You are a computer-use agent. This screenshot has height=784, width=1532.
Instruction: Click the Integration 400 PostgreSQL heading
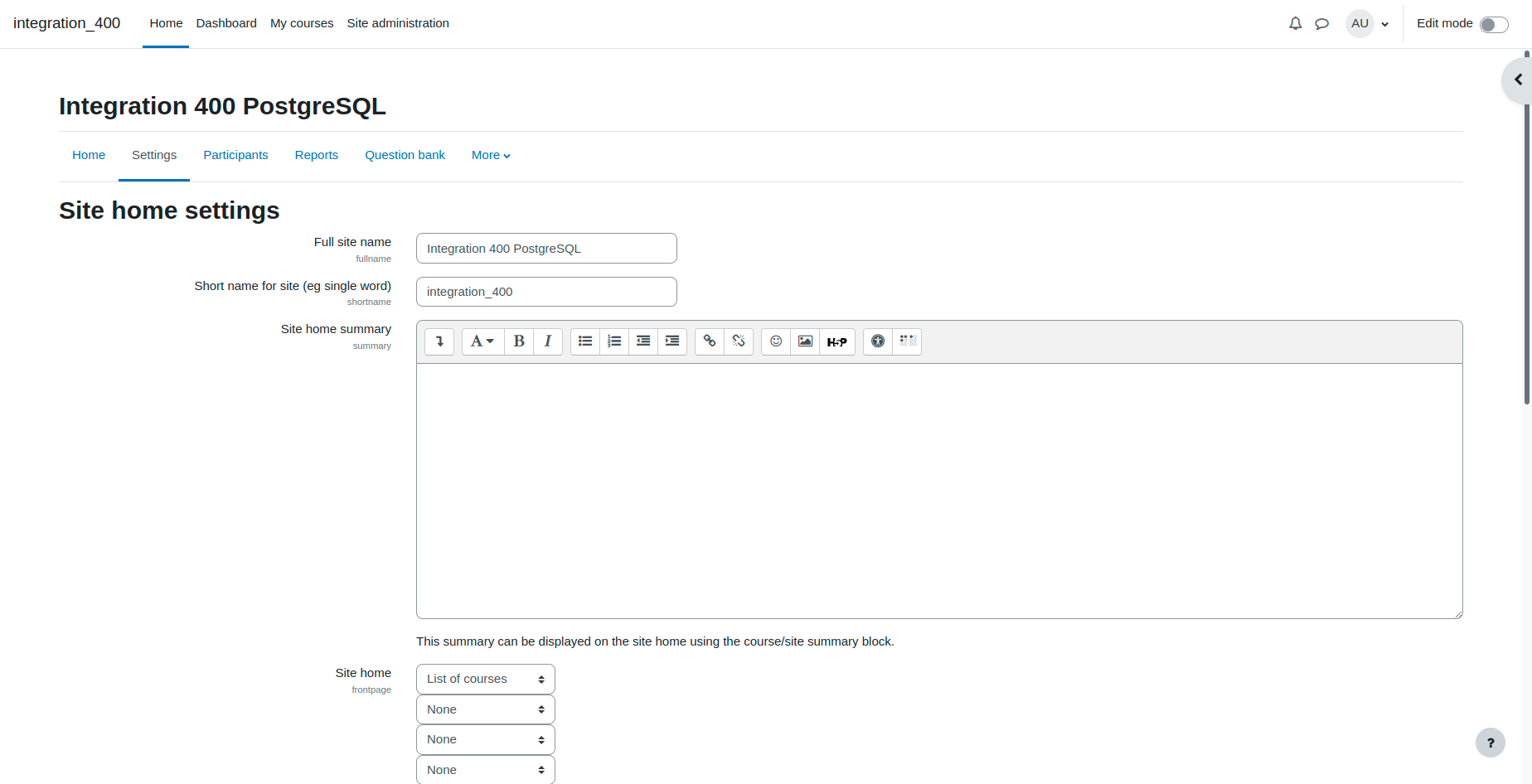(222, 106)
